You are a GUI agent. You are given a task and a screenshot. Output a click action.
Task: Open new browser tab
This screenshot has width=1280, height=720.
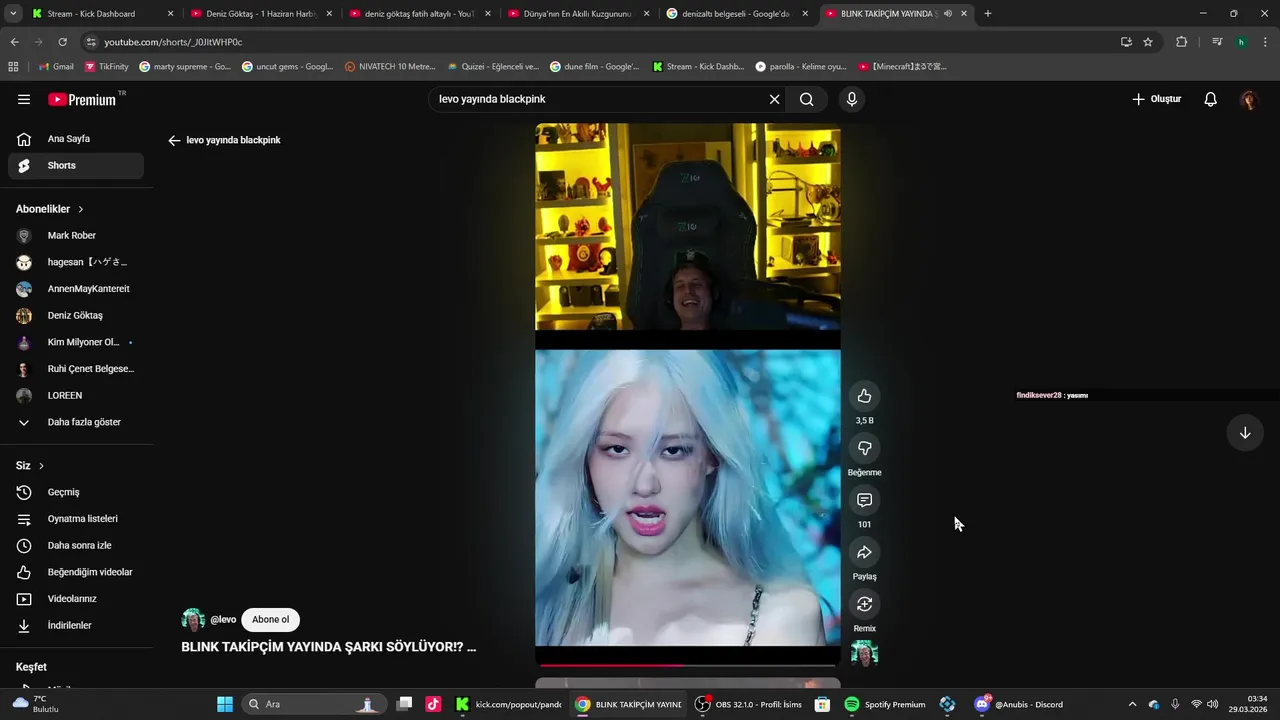tap(988, 14)
